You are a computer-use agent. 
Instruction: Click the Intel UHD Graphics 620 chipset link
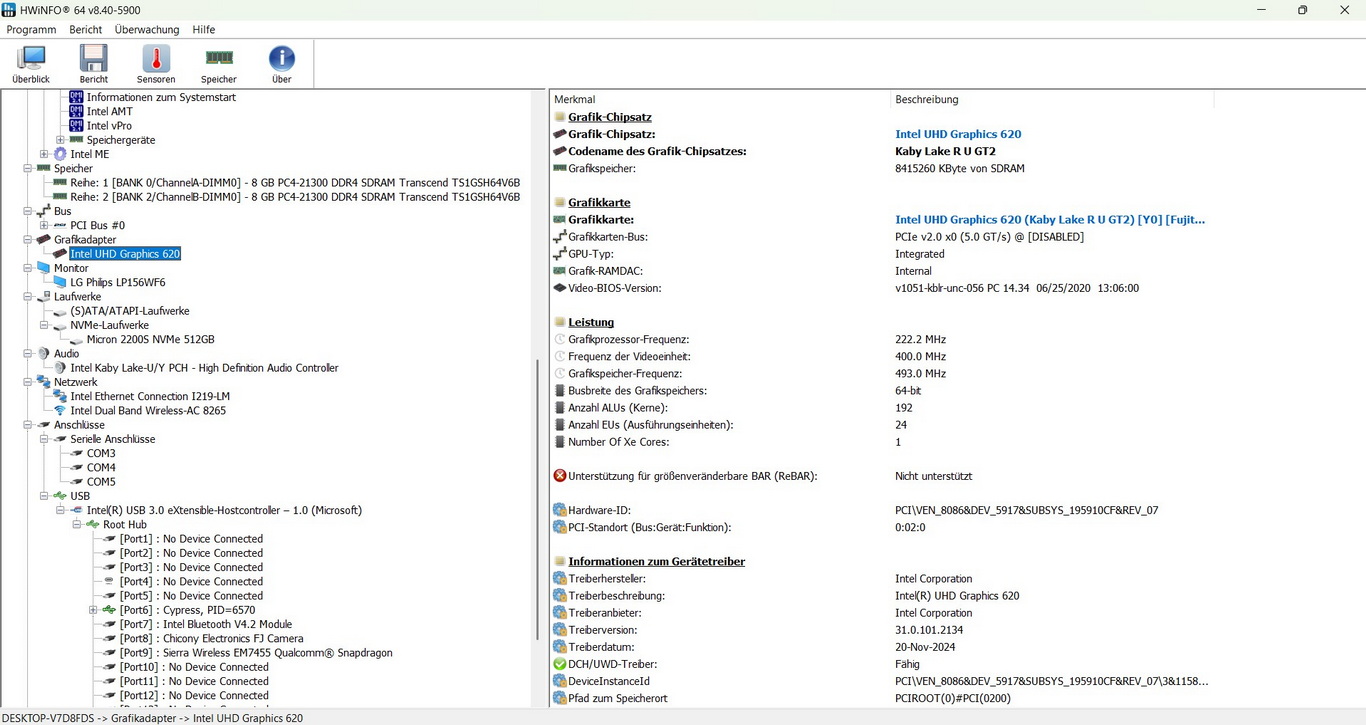[958, 134]
